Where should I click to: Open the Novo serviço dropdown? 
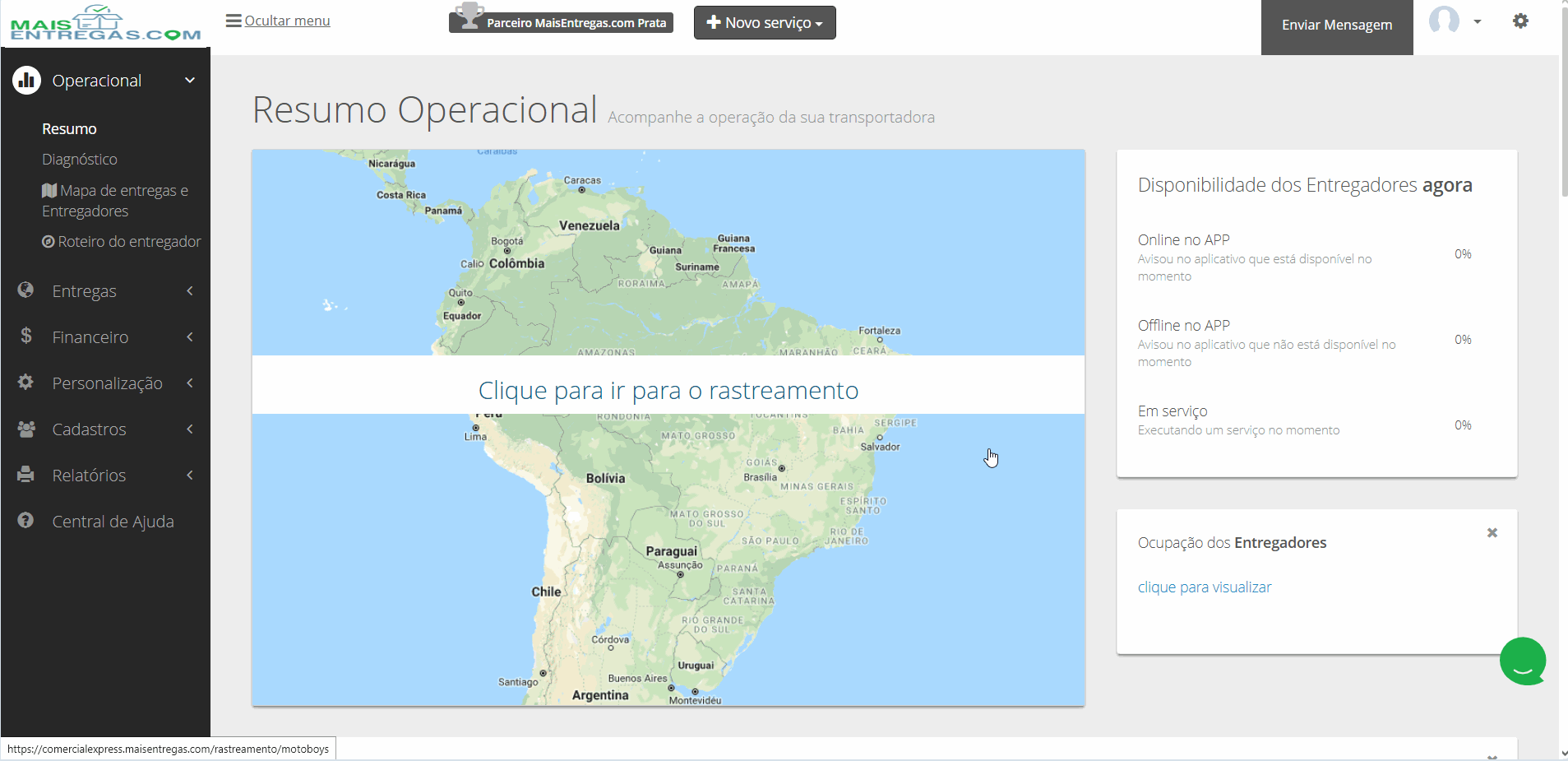coord(765,23)
